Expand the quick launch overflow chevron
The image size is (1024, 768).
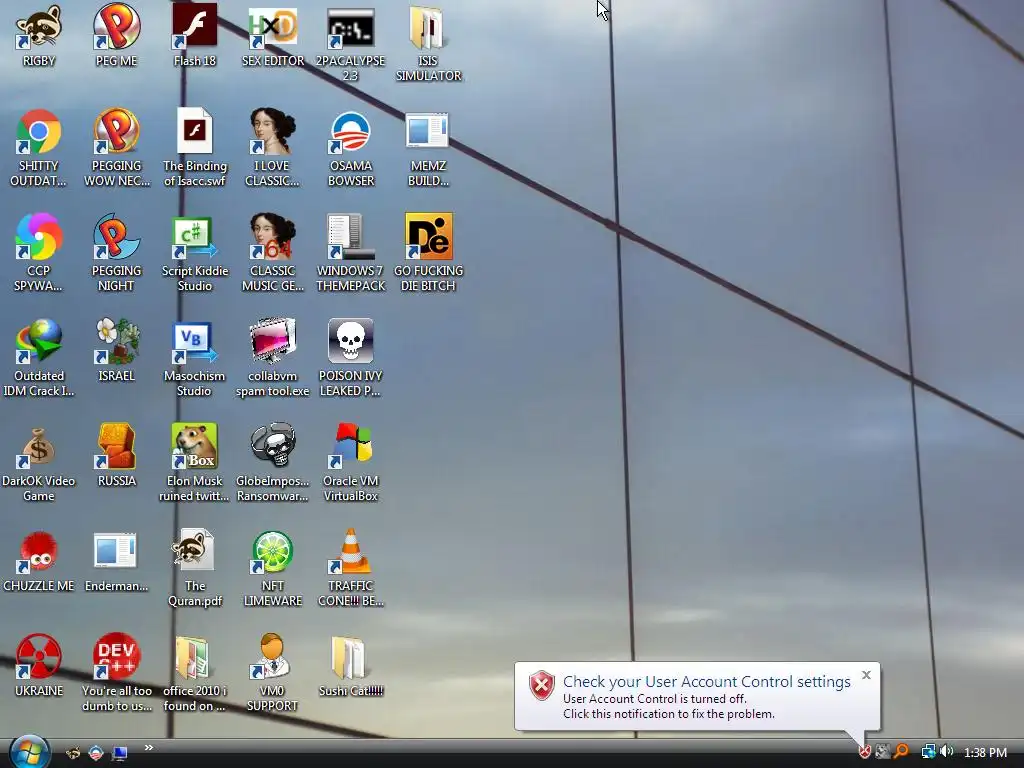[x=149, y=748]
